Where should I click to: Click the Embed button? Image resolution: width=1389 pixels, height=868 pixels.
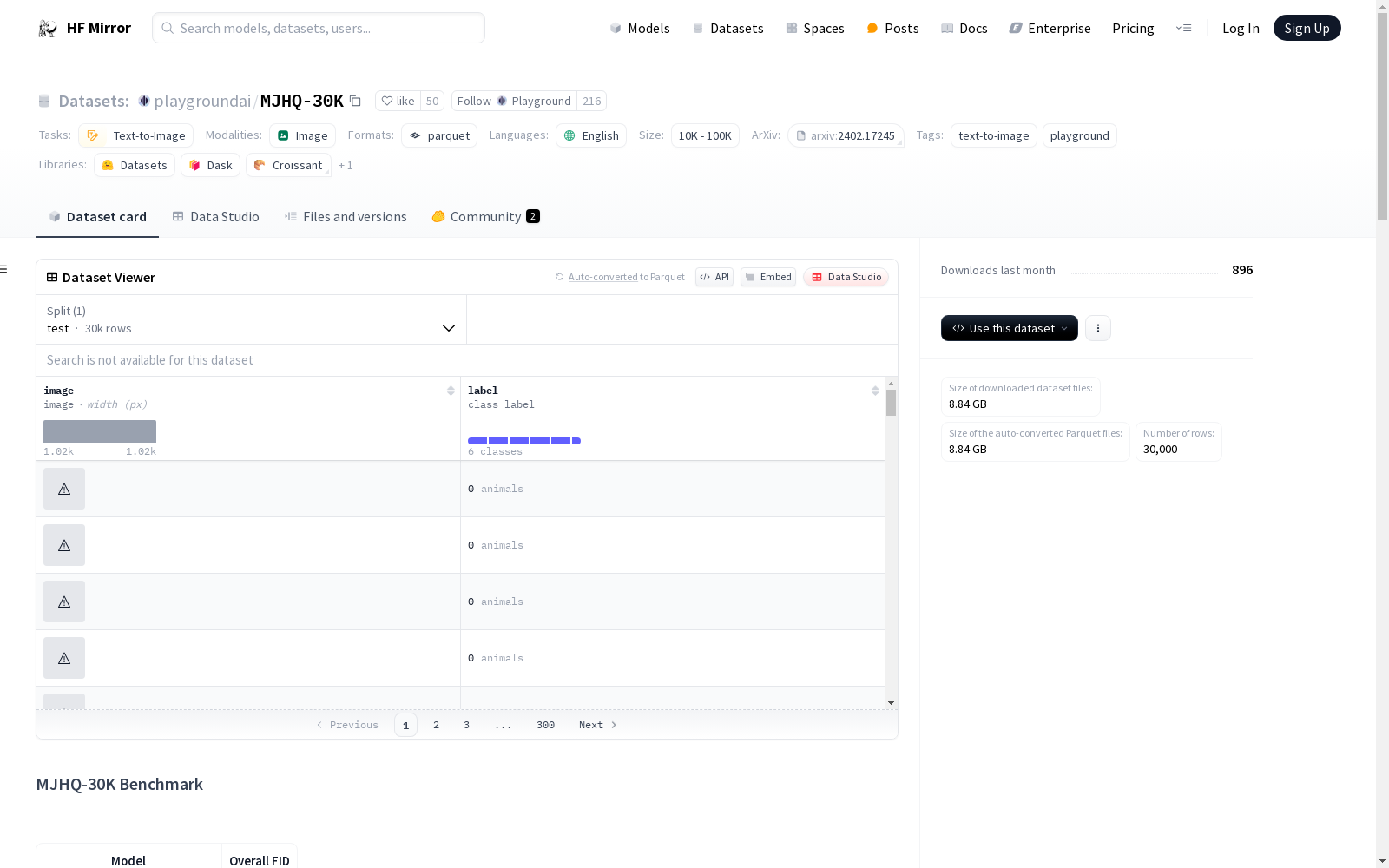pyautogui.click(x=768, y=277)
